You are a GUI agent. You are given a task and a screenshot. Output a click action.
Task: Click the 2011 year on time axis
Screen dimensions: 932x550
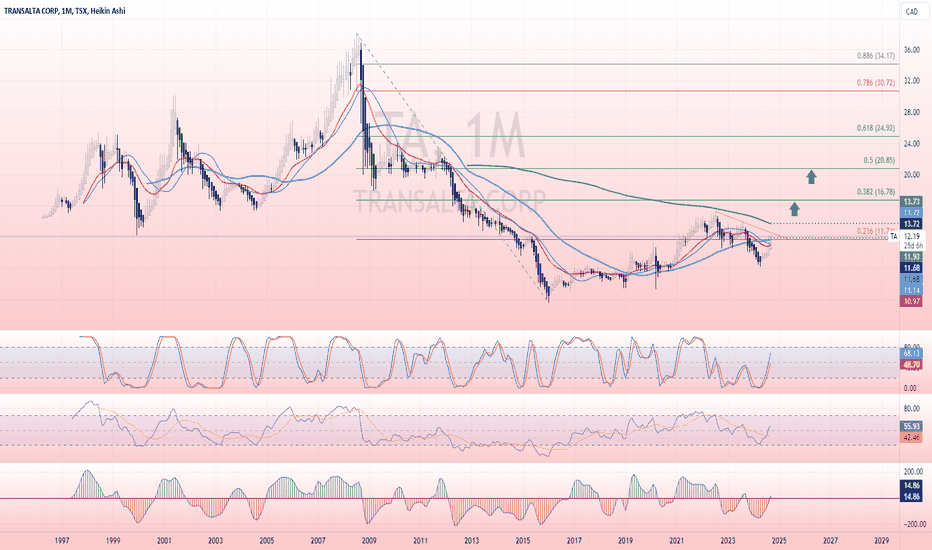pyautogui.click(x=420, y=540)
